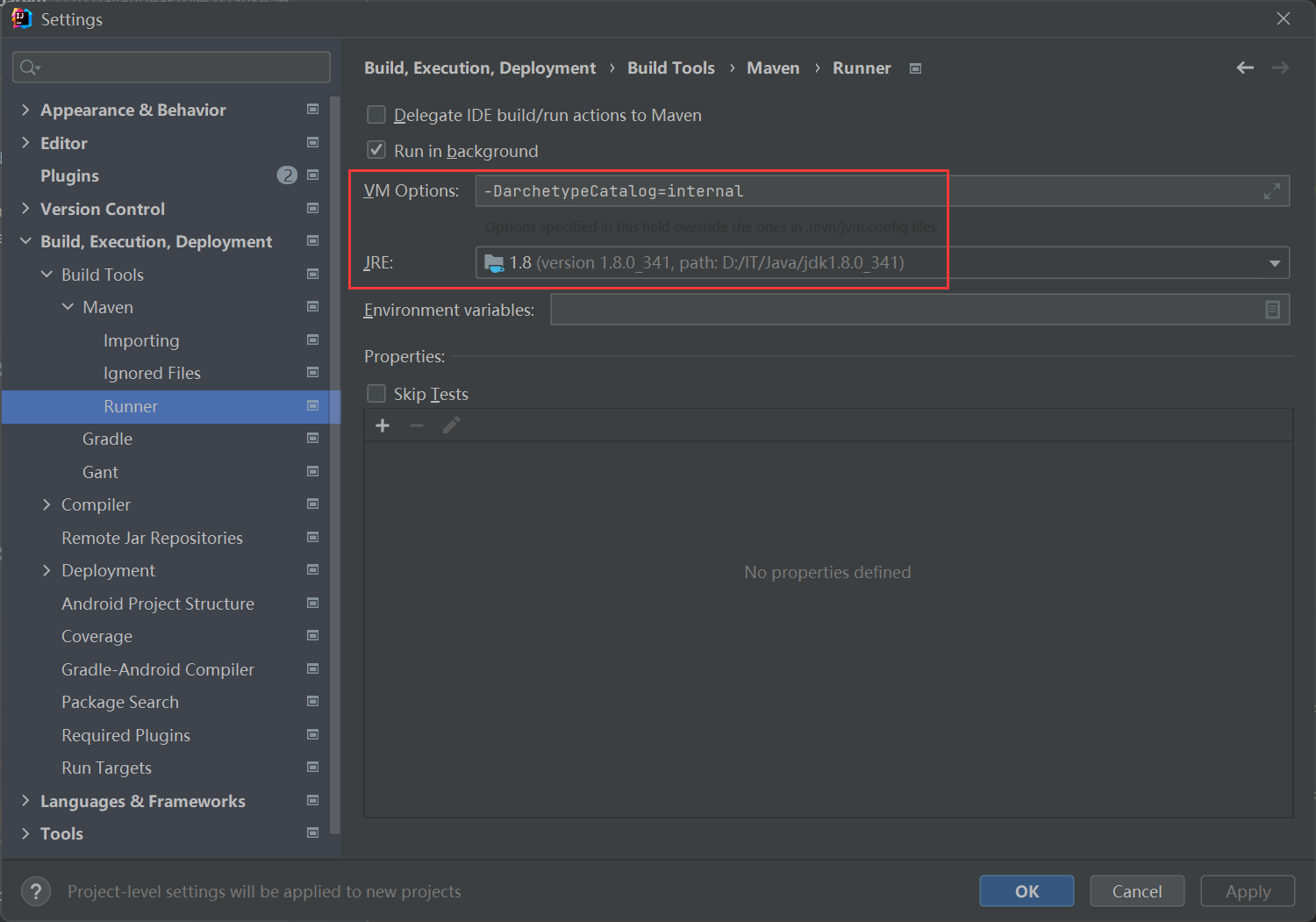Click project icon next to Gant
This screenshot has width=1316, height=922.
(312, 471)
